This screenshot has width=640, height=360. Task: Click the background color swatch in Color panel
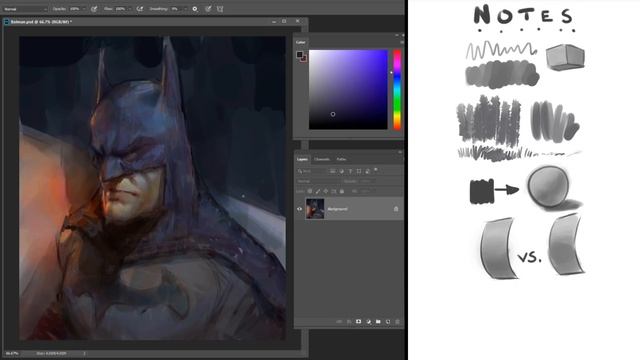[x=304, y=58]
